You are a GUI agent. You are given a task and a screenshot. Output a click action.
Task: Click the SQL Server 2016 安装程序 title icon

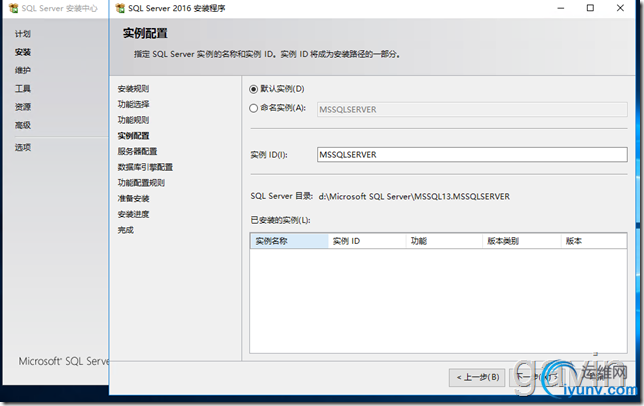(120, 8)
